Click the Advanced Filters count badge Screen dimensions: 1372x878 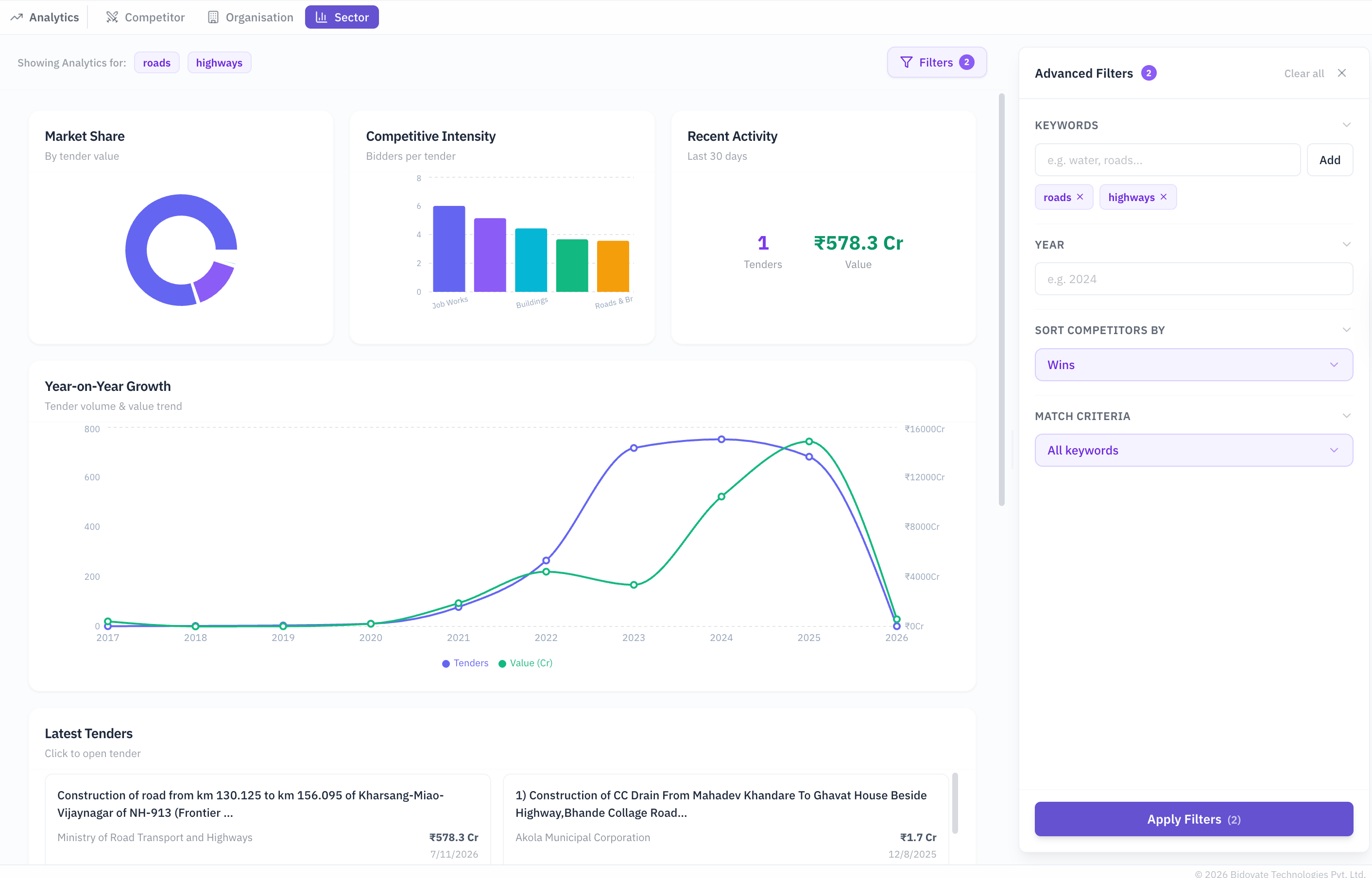1149,73
